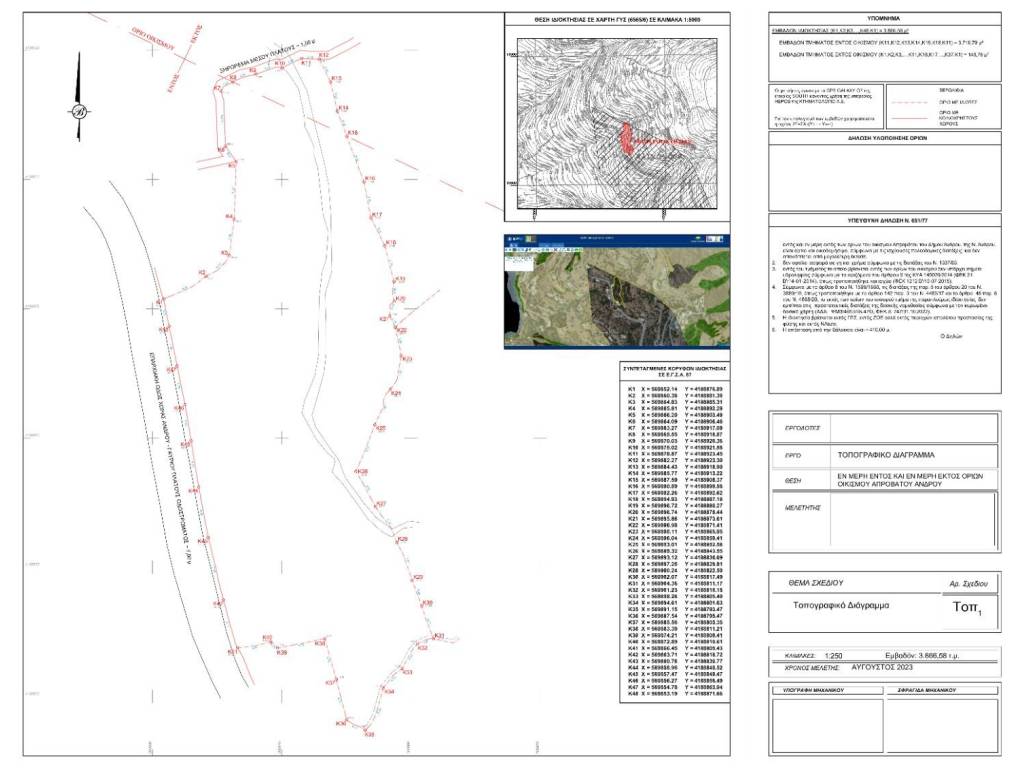Click vertex marker K4 on the west boundary
Screen dimensions: 1024x768
[x=229, y=217]
